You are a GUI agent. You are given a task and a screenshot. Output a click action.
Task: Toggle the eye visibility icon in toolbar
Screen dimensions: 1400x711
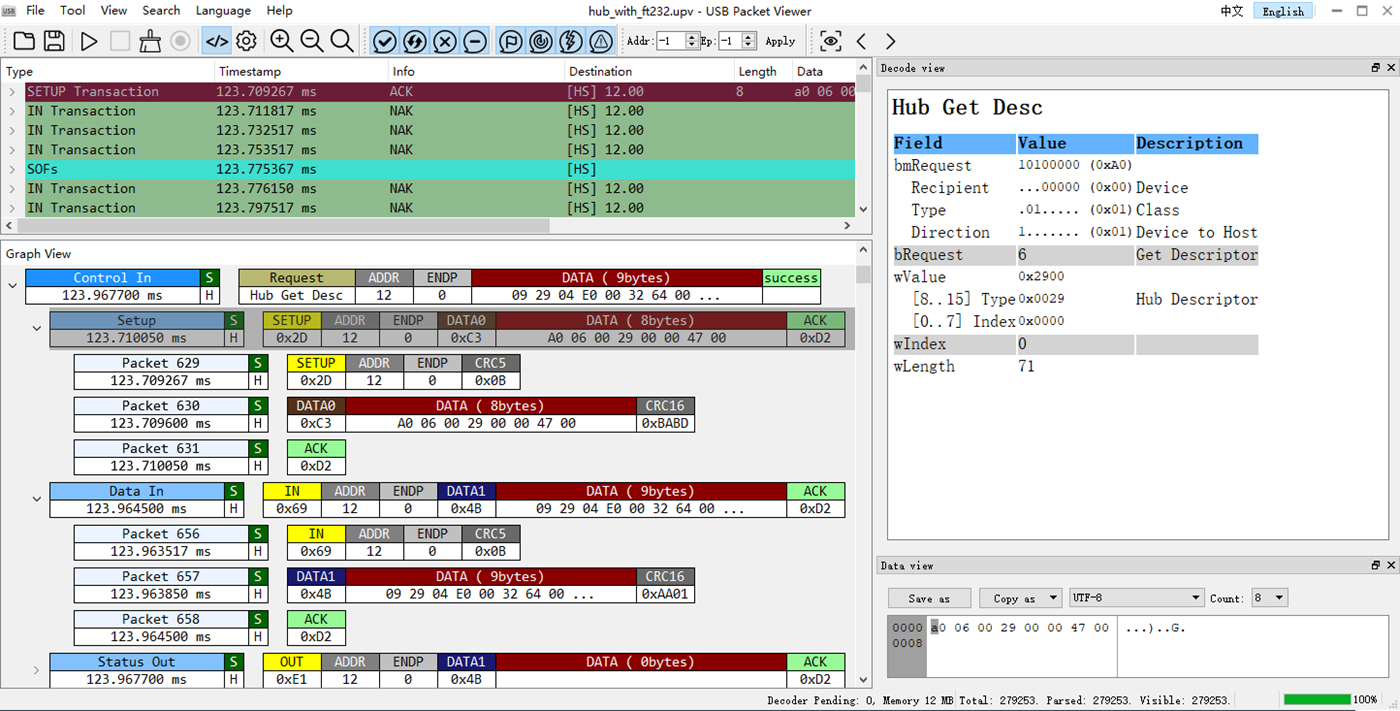[x=830, y=41]
